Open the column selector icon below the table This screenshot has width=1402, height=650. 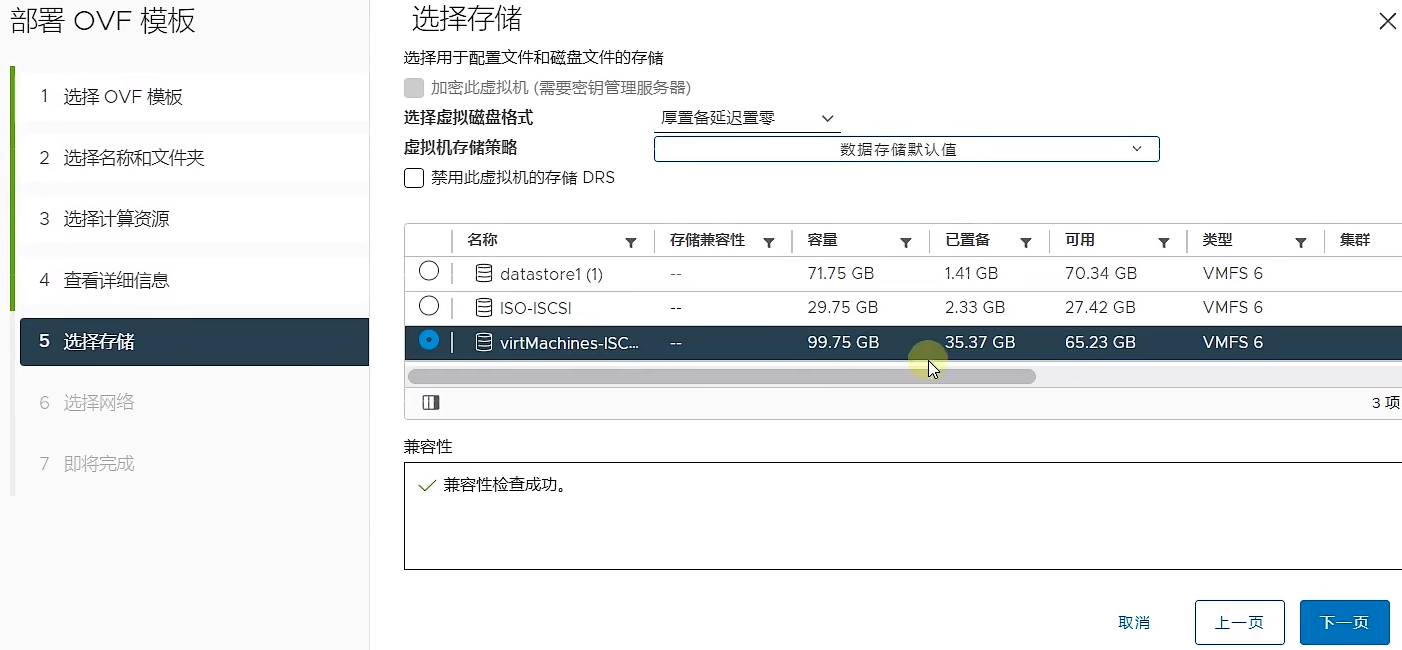point(430,402)
